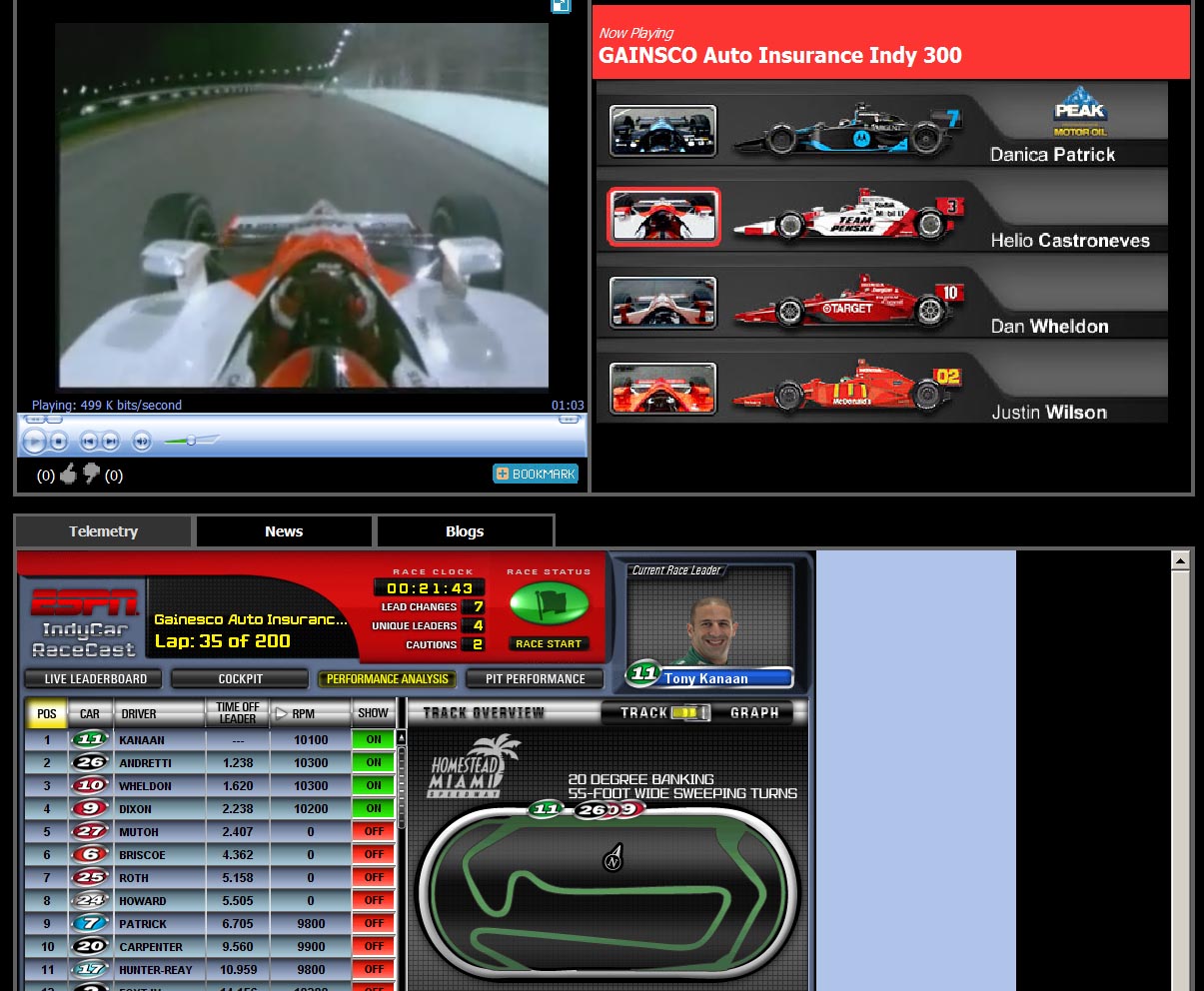The height and width of the screenshot is (991, 1204).
Task: Select Helio Castroneves onboard camera thumbnail
Action: 663,216
